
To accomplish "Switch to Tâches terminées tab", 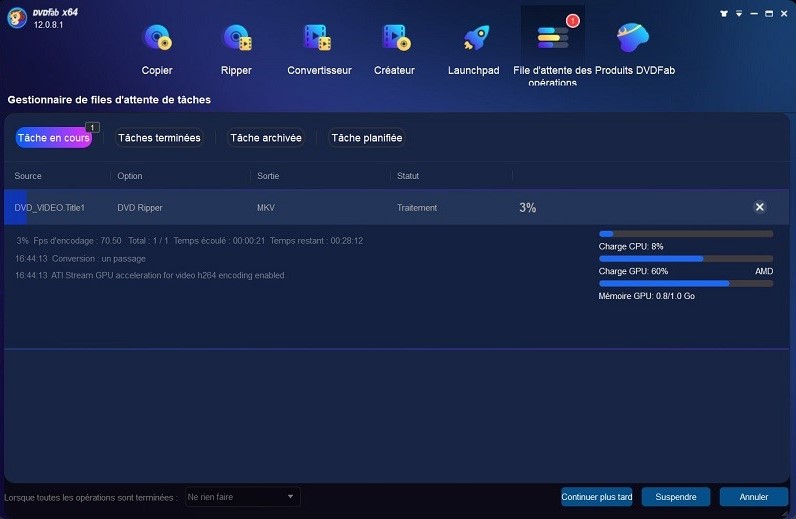I will (x=159, y=138).
